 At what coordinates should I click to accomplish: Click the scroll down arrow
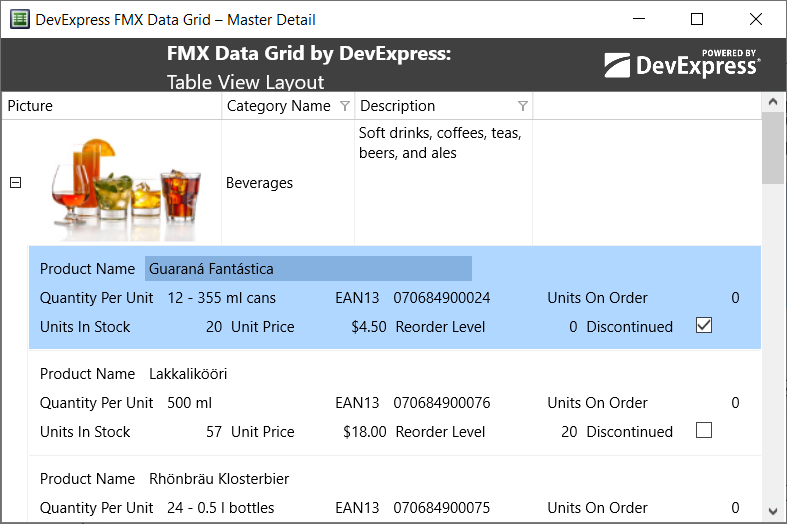(773, 511)
